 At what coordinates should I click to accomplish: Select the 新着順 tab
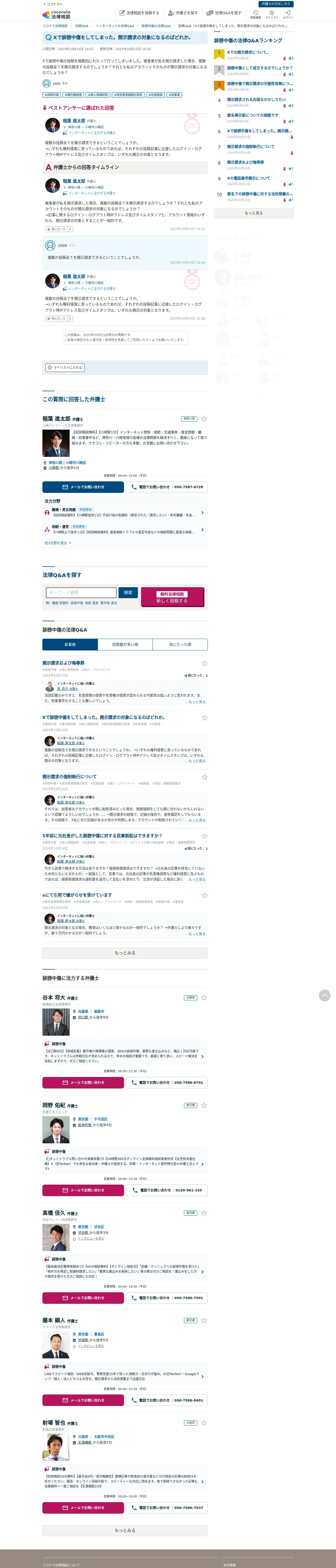pyautogui.click(x=70, y=645)
